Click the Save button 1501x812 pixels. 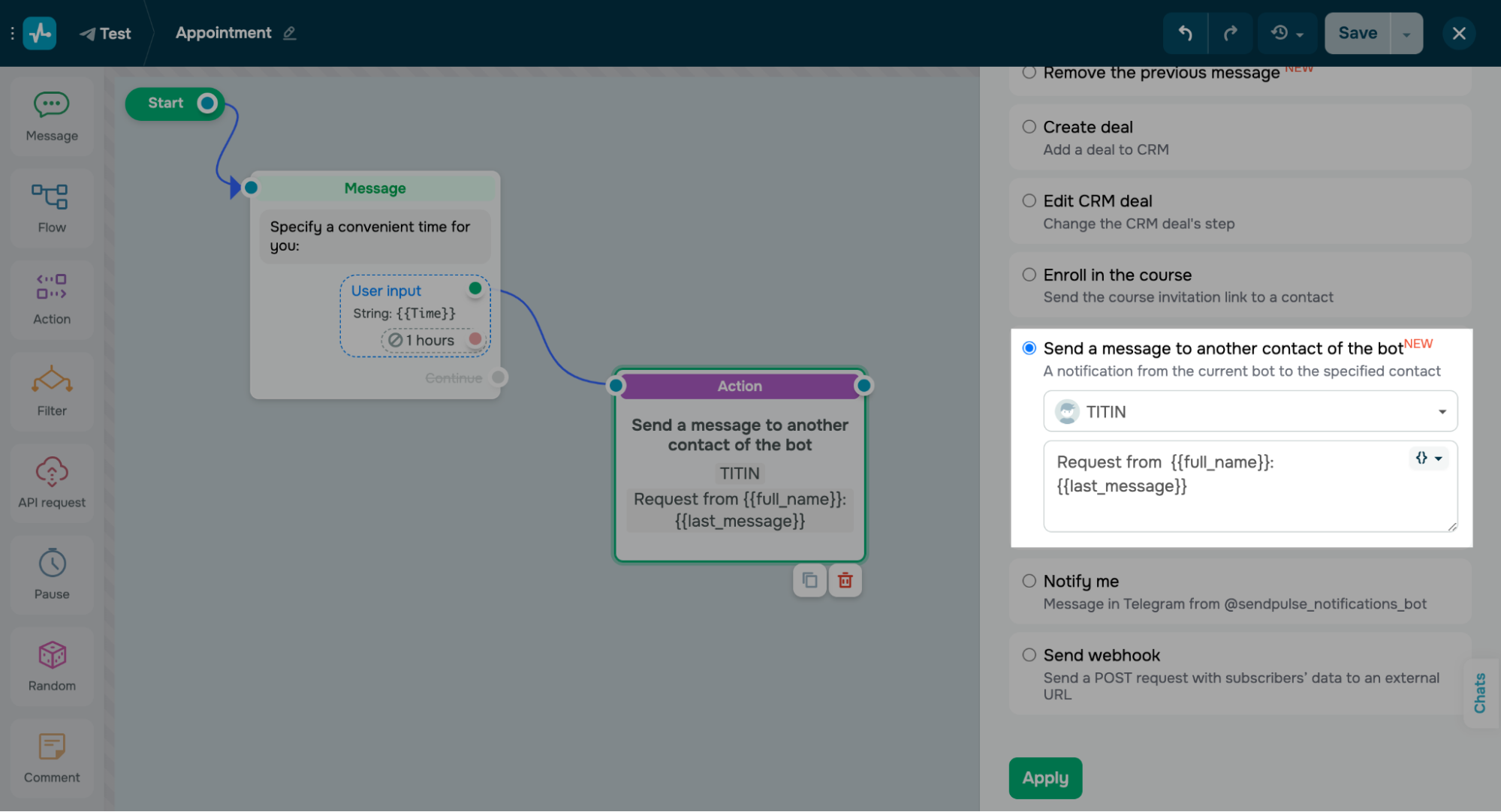(1357, 33)
